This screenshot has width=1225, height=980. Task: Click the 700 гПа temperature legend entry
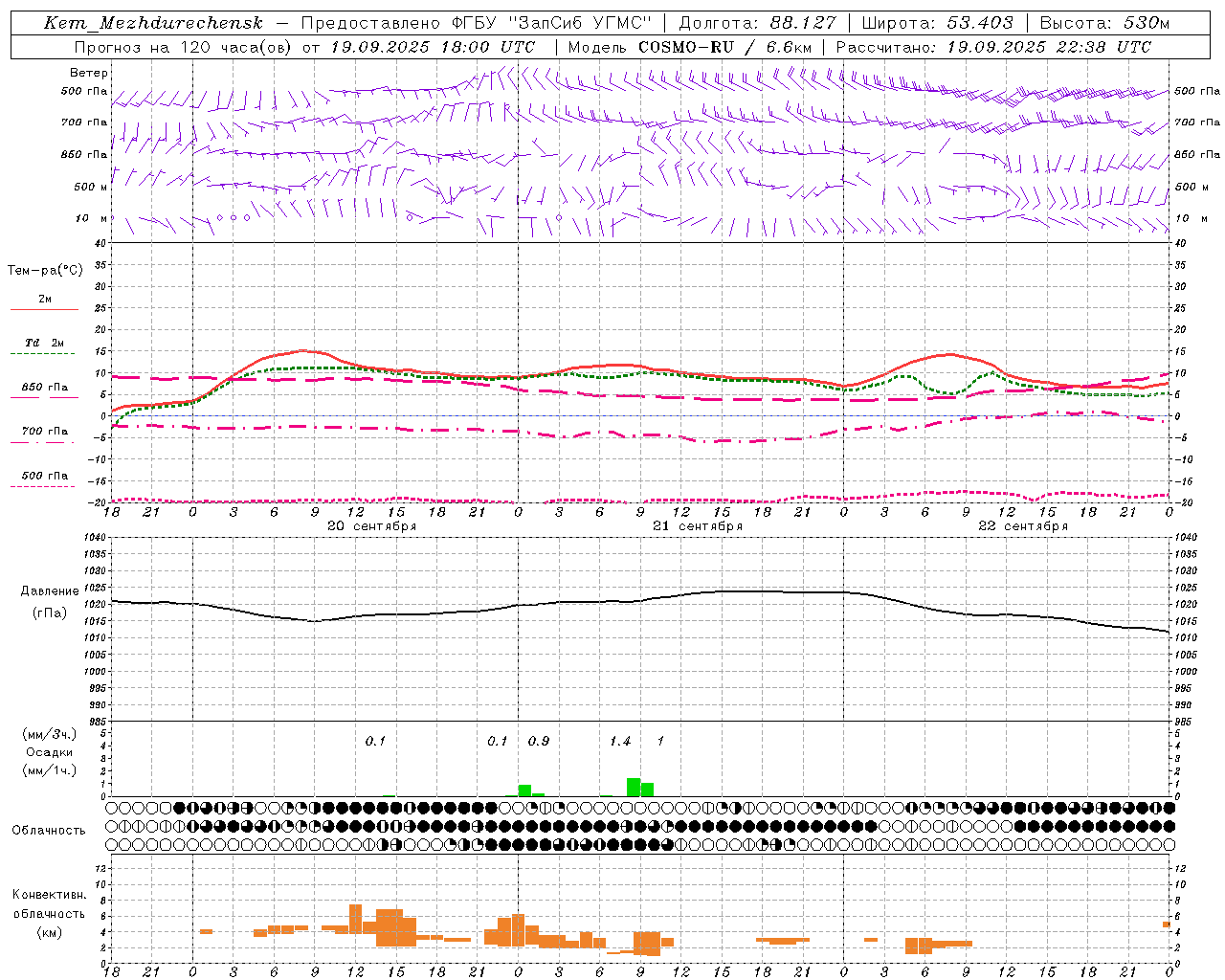pyautogui.click(x=45, y=432)
